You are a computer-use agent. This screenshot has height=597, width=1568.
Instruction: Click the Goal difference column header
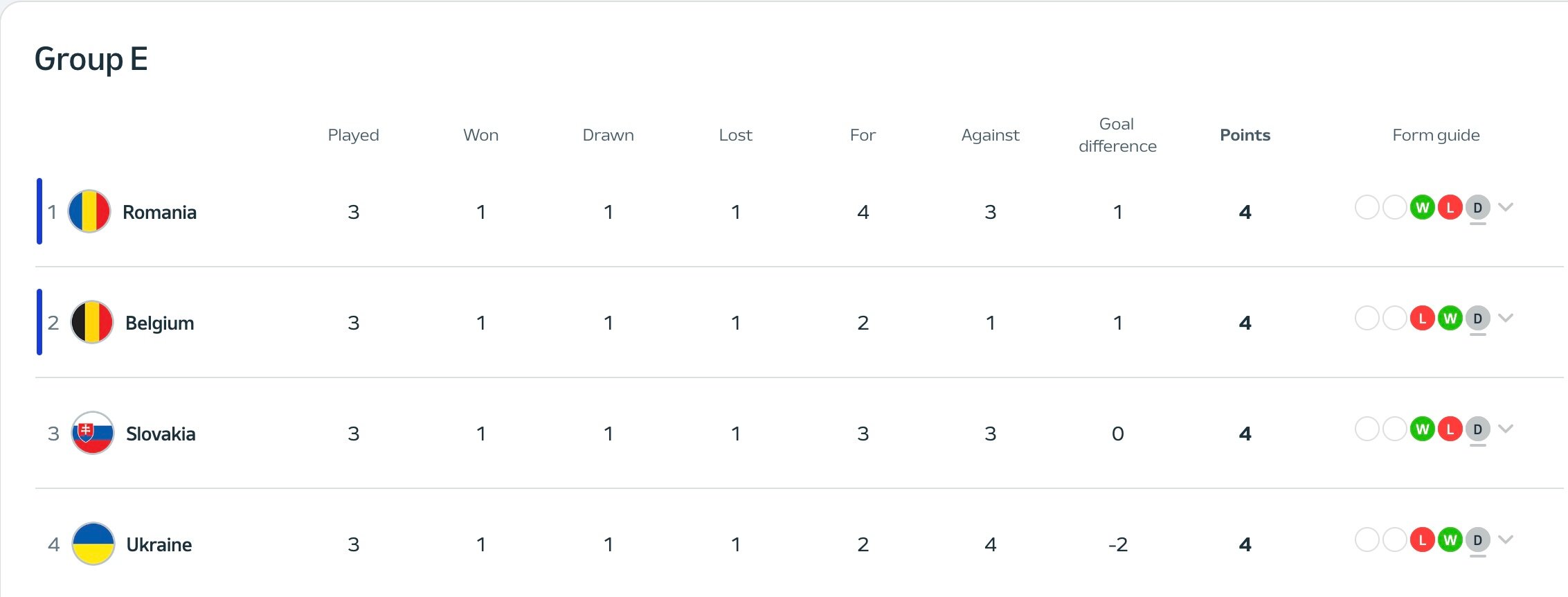(x=1117, y=135)
